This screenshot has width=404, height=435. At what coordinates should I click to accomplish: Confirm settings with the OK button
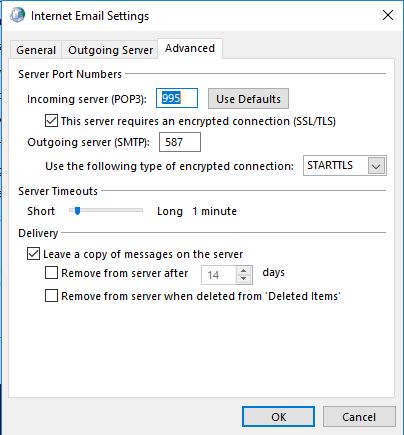(278, 417)
